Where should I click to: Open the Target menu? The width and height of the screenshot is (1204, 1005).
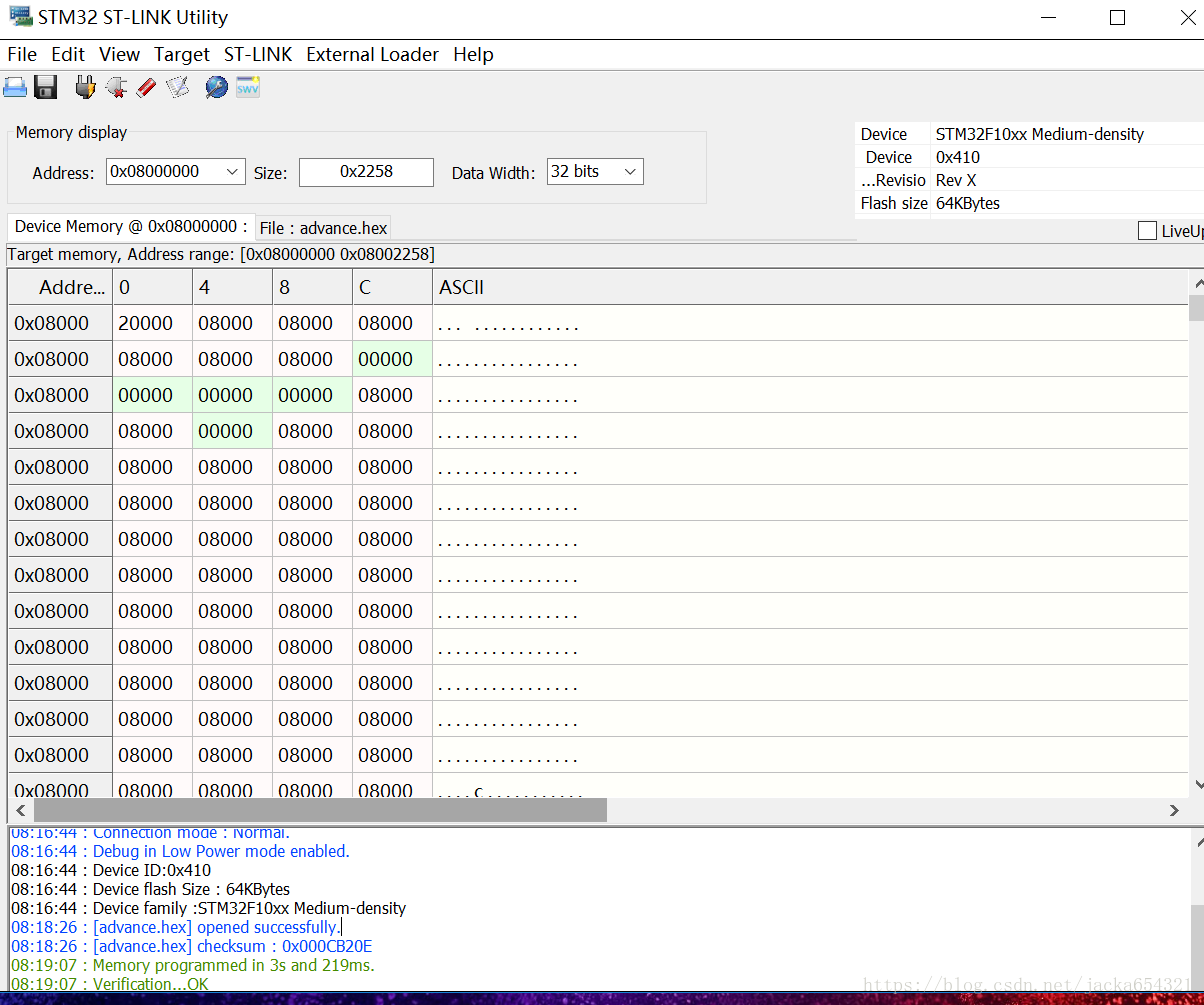click(182, 55)
